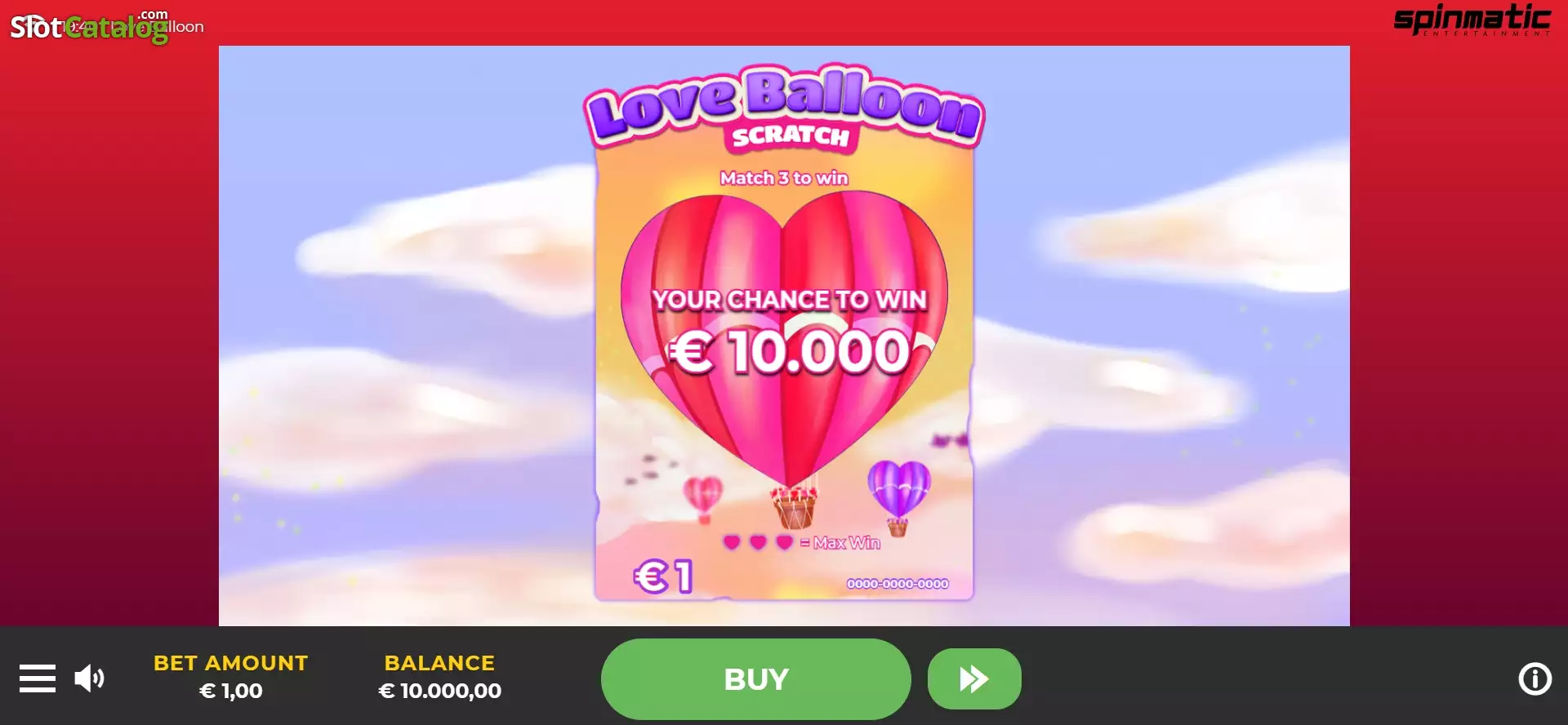This screenshot has height=725, width=1568.
Task: Click the three hearts Max Win legend
Action: pyautogui.click(x=801, y=543)
